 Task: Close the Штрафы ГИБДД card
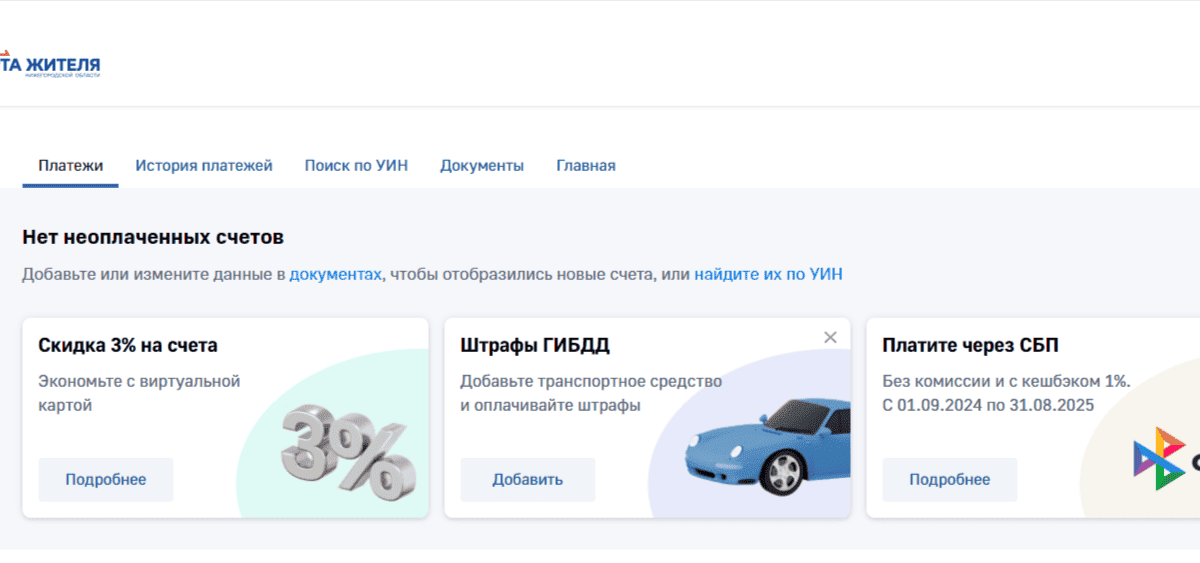coord(830,337)
